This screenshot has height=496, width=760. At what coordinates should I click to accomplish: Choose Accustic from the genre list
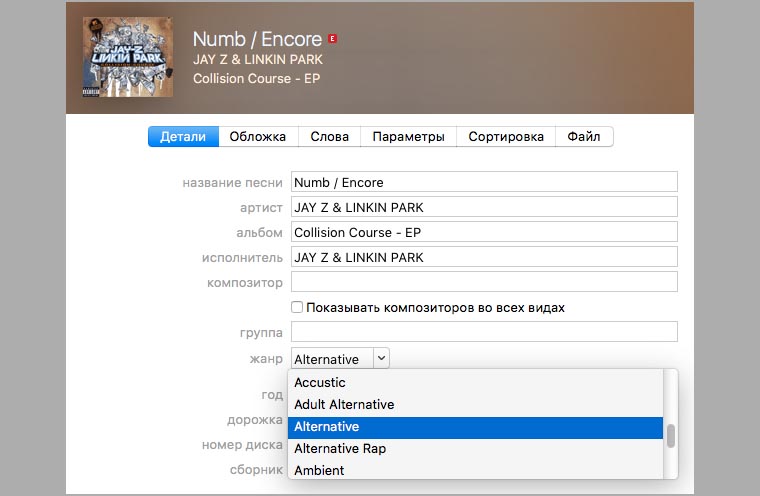[475, 382]
